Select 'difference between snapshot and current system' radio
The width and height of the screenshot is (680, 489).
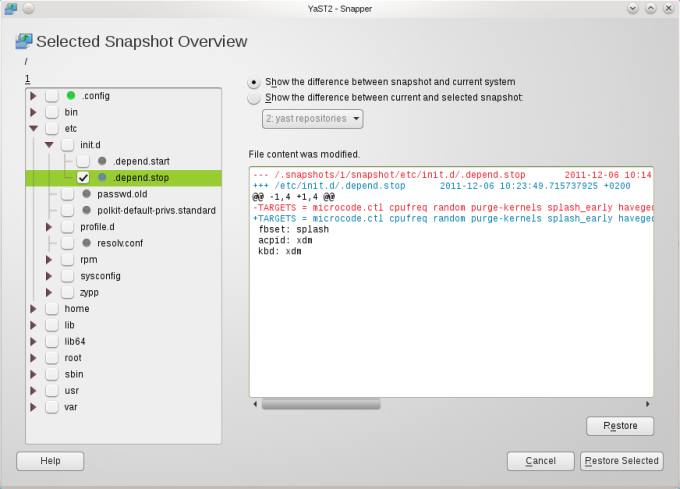click(x=254, y=81)
